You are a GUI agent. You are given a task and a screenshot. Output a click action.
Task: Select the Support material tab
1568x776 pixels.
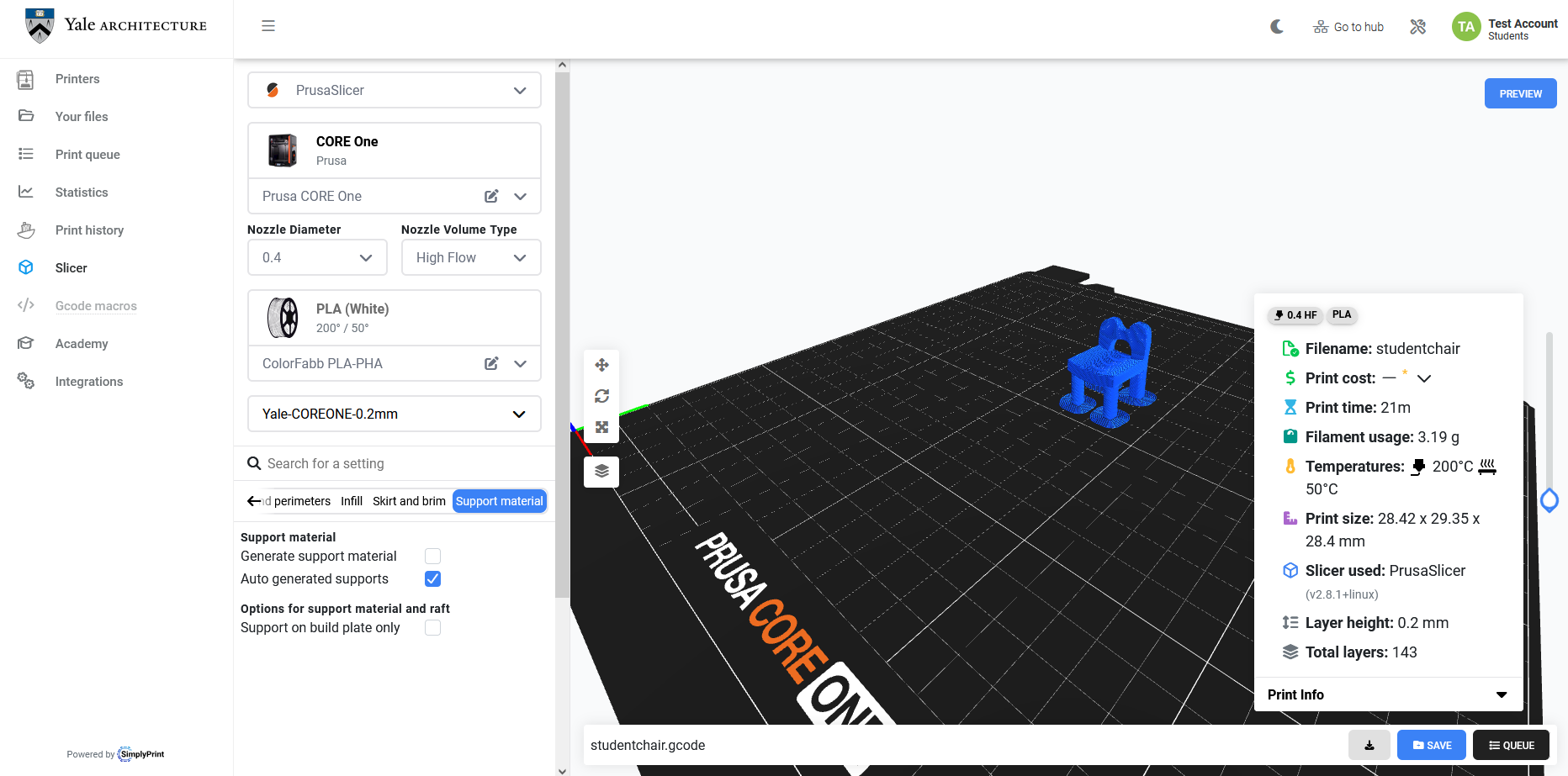click(500, 501)
